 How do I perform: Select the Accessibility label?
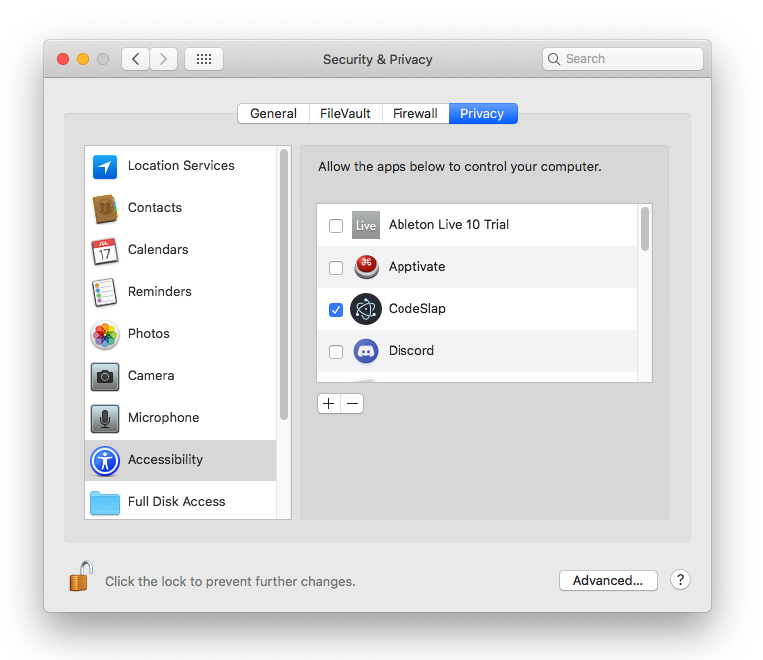(165, 459)
